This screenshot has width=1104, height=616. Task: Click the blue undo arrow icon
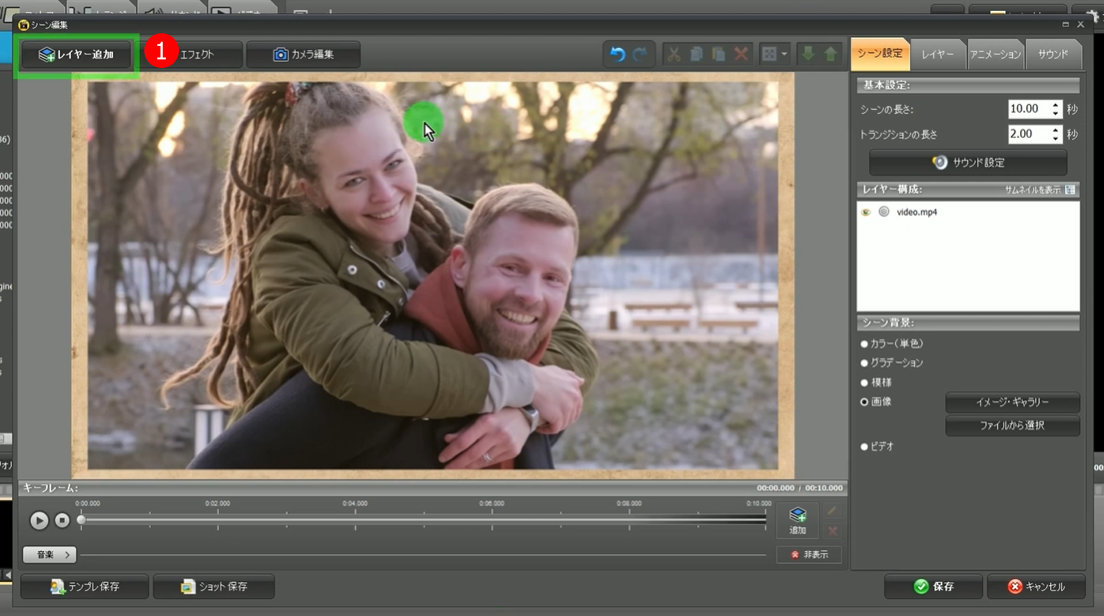pyautogui.click(x=617, y=54)
